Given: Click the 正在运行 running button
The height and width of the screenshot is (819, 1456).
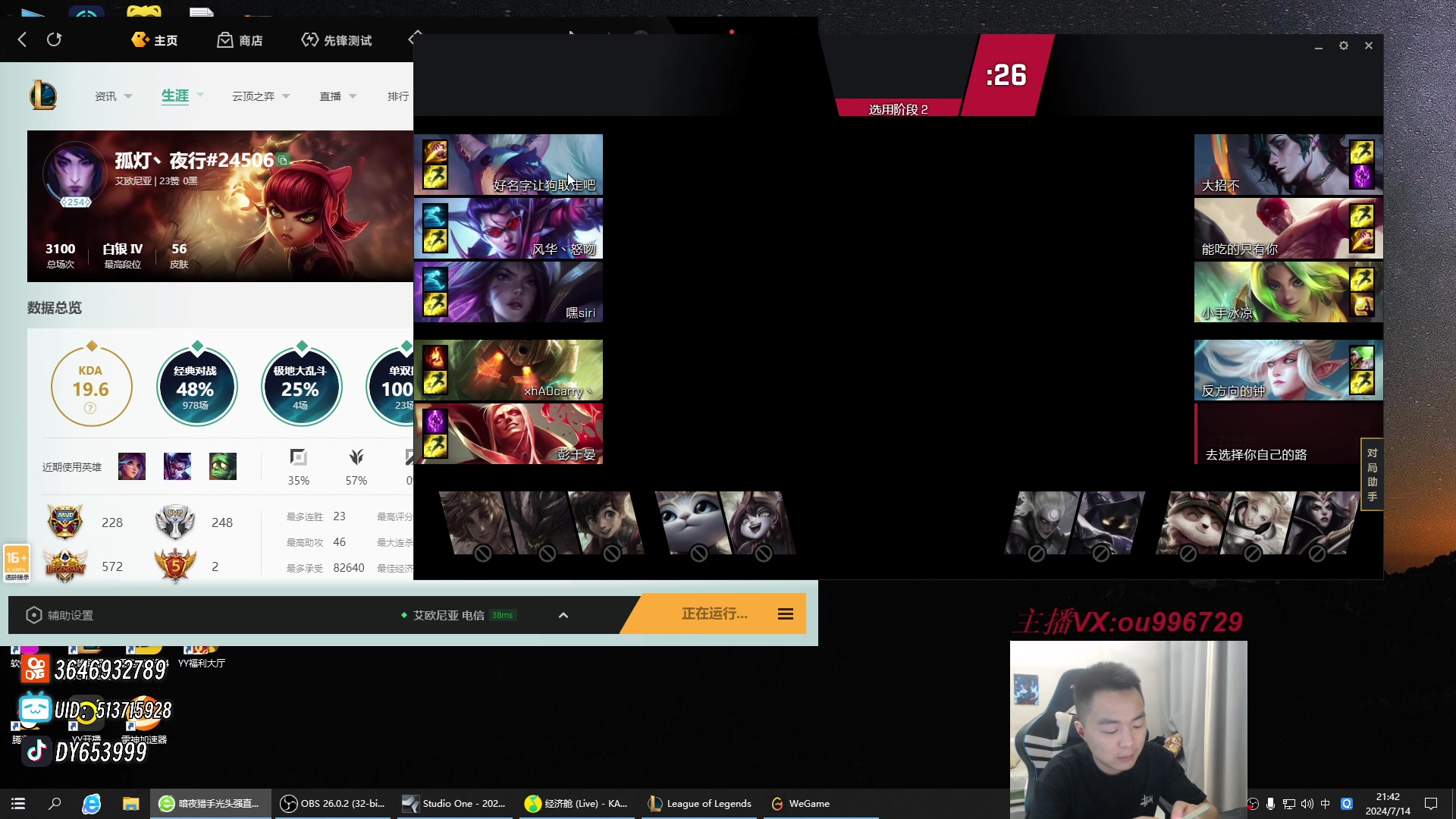Looking at the screenshot, I should pyautogui.click(x=714, y=613).
